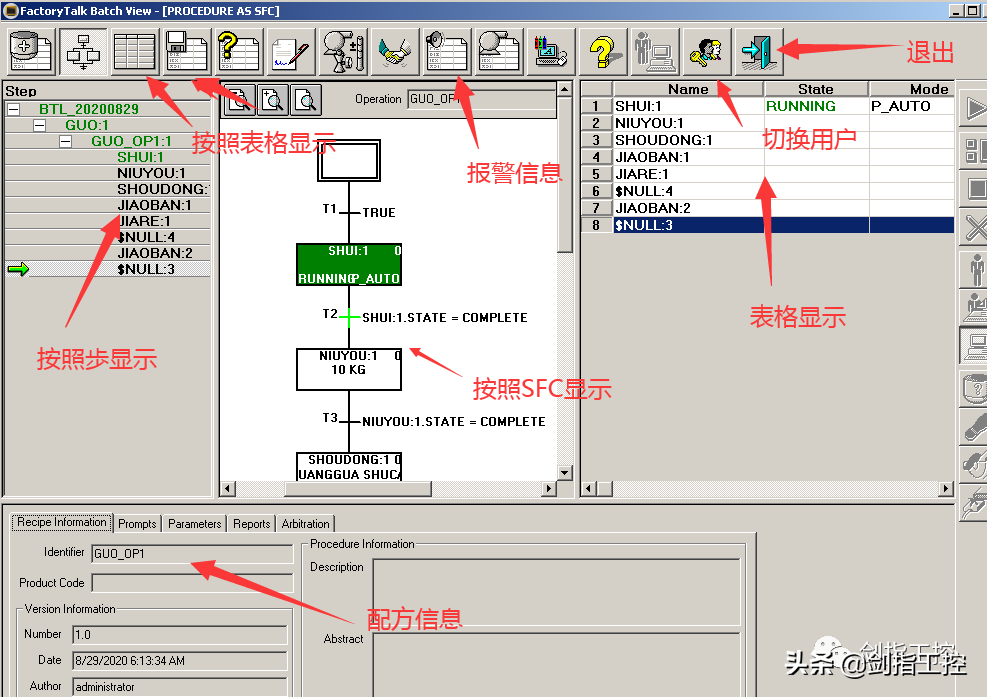Switch to the SFC view icon
The width and height of the screenshot is (987, 697).
pyautogui.click(x=82, y=51)
